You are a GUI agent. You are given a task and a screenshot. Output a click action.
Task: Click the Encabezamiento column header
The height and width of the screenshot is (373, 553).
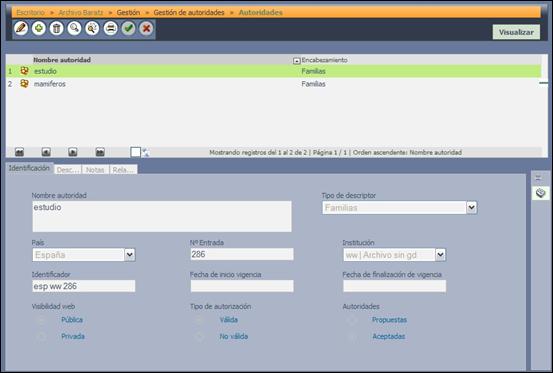[x=324, y=60]
